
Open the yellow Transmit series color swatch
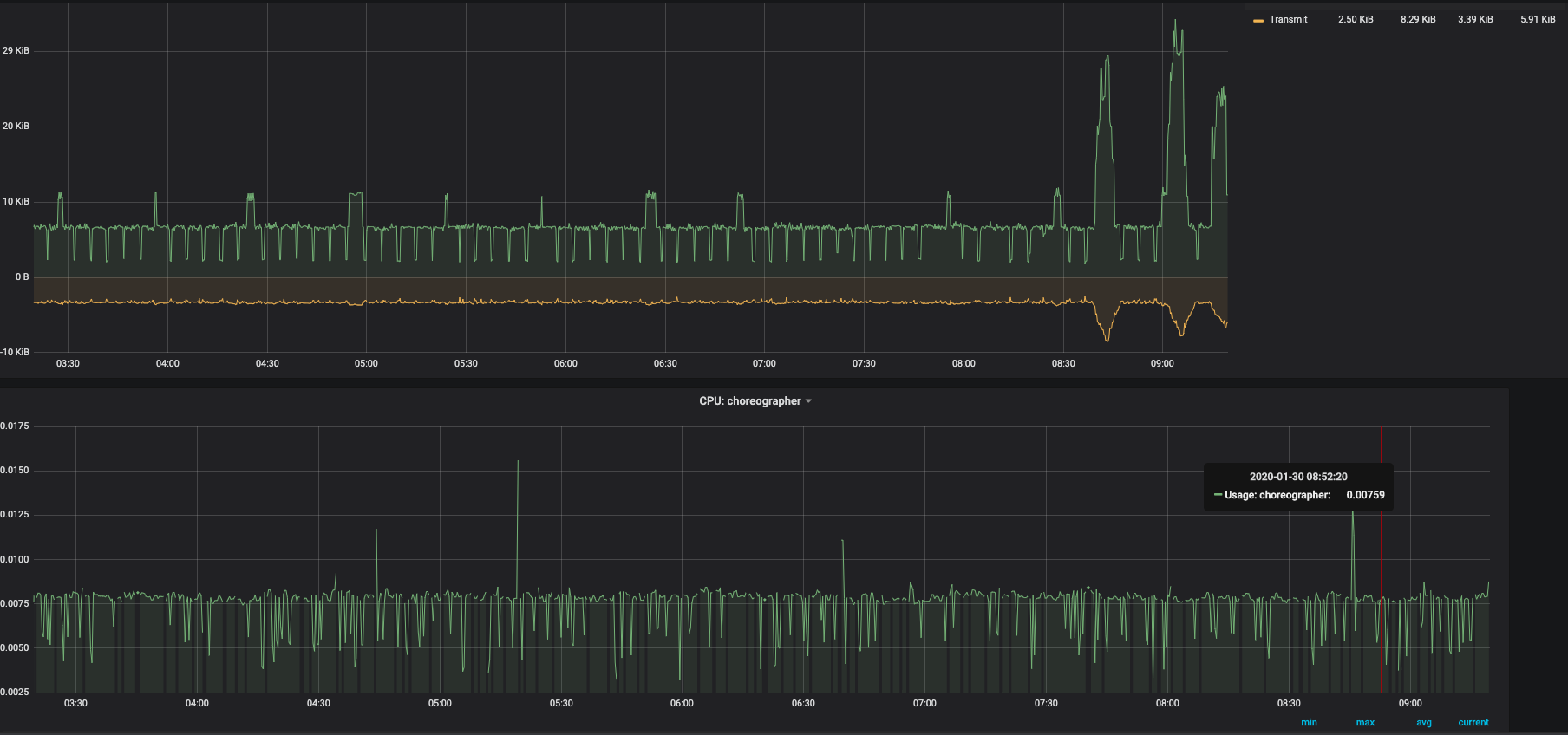pyautogui.click(x=1258, y=20)
